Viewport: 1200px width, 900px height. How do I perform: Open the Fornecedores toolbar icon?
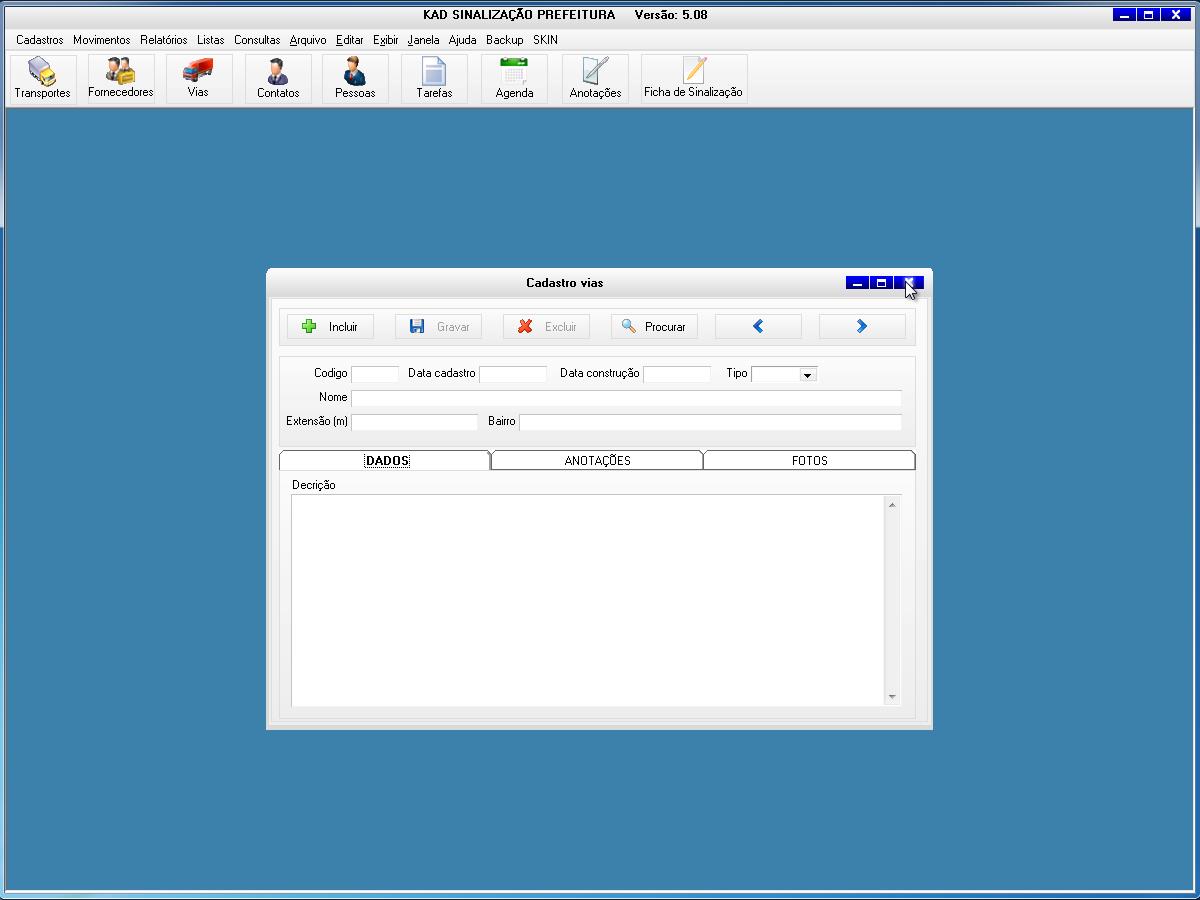121,79
